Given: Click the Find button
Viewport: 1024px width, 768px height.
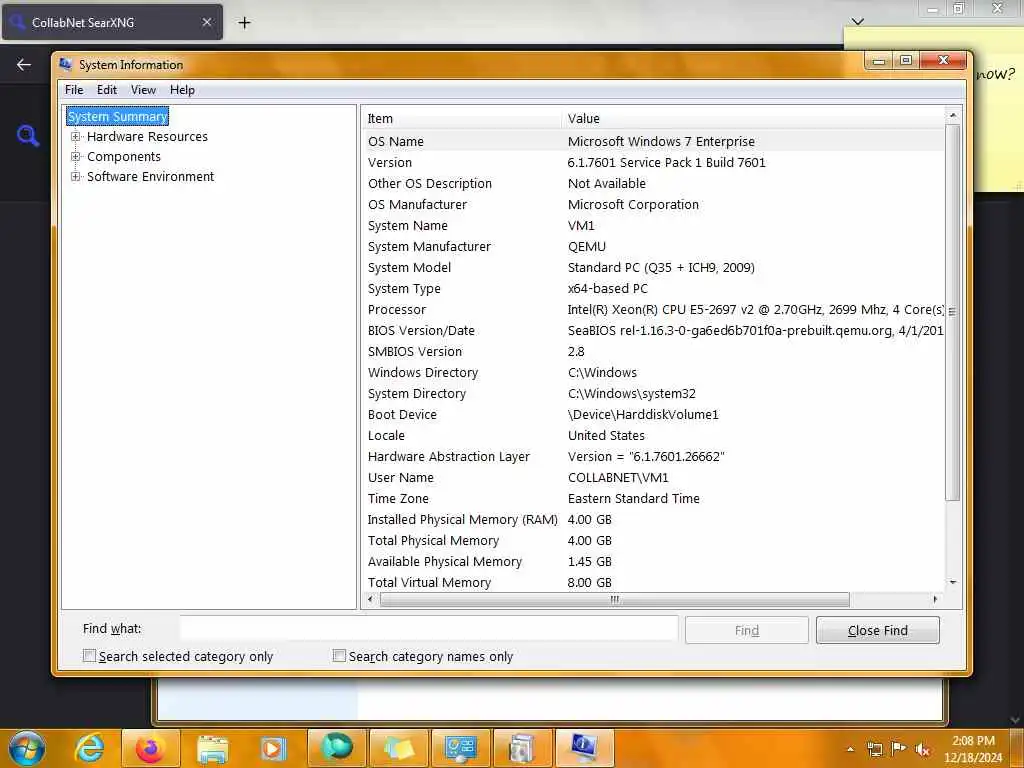Looking at the screenshot, I should click(x=746, y=630).
